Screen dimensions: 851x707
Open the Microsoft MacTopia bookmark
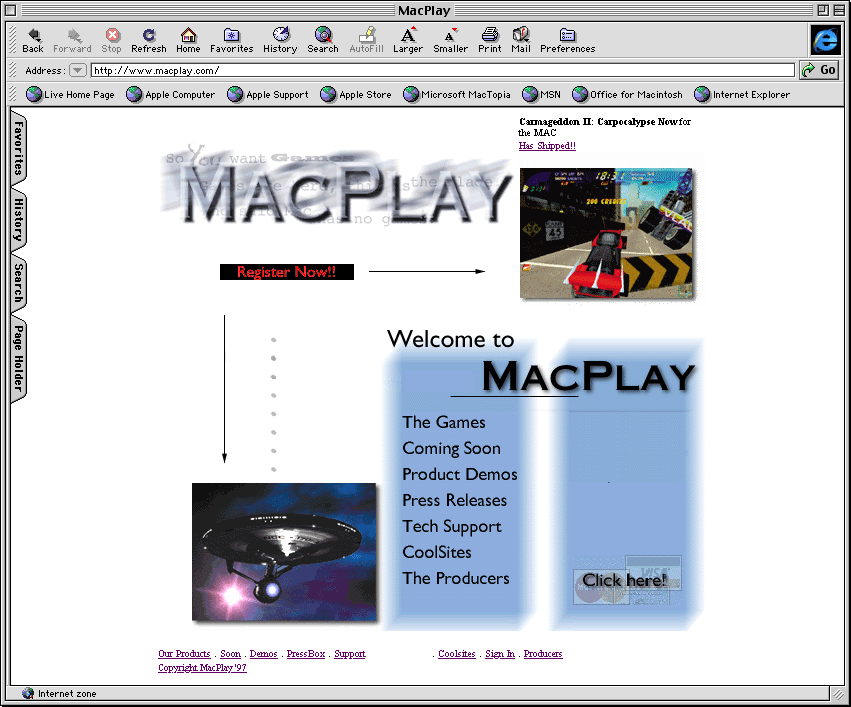point(457,94)
